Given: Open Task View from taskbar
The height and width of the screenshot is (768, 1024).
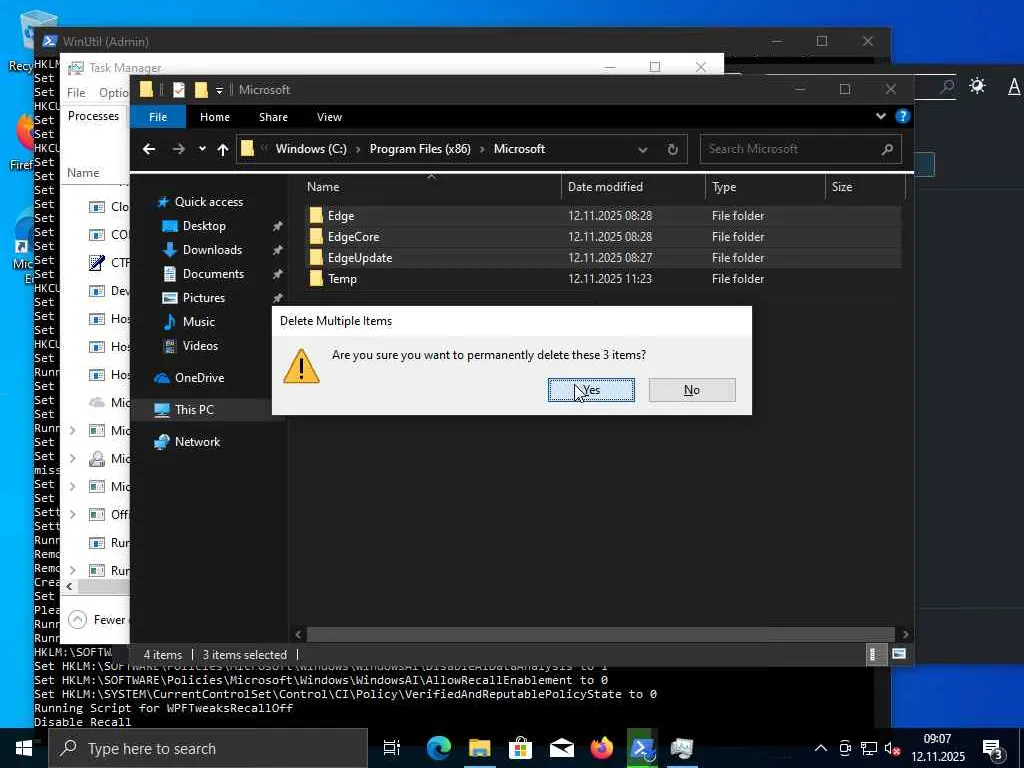Looking at the screenshot, I should point(391,748).
